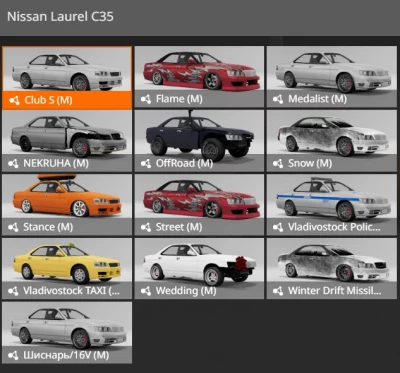Image resolution: width=400 pixels, height=373 pixels.
Task: Click the config icon beside OffRoad (M)
Action: pos(146,163)
